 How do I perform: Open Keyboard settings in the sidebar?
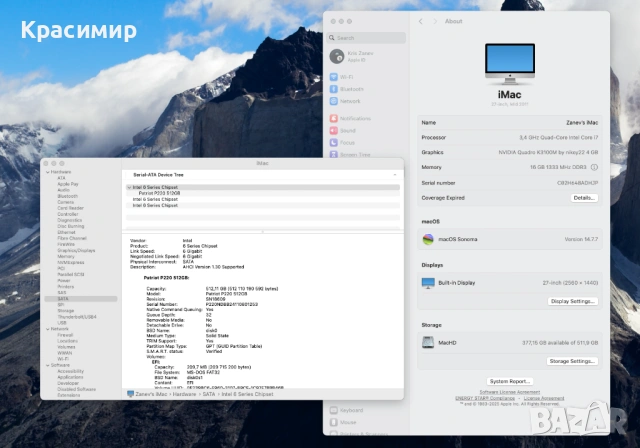[x=346, y=410]
